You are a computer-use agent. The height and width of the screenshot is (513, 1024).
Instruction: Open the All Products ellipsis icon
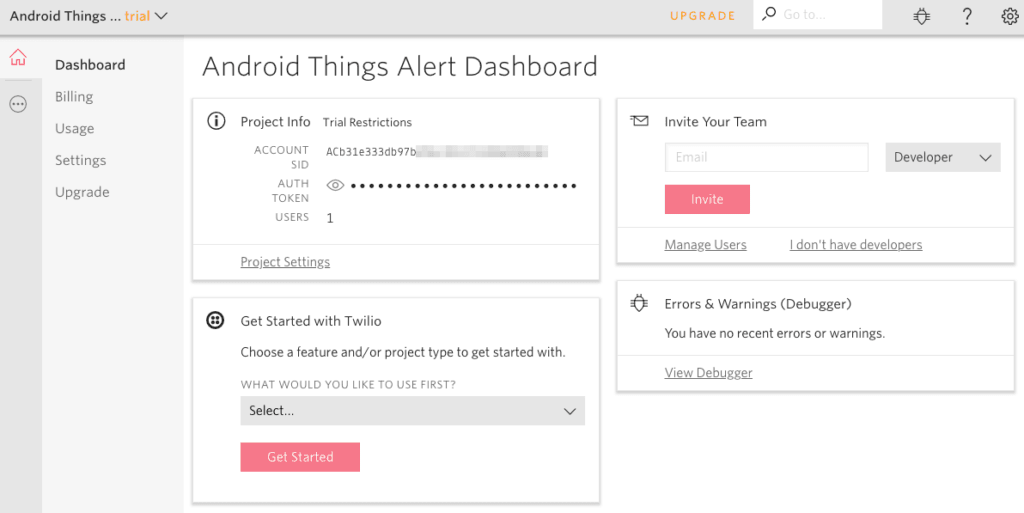[18, 104]
